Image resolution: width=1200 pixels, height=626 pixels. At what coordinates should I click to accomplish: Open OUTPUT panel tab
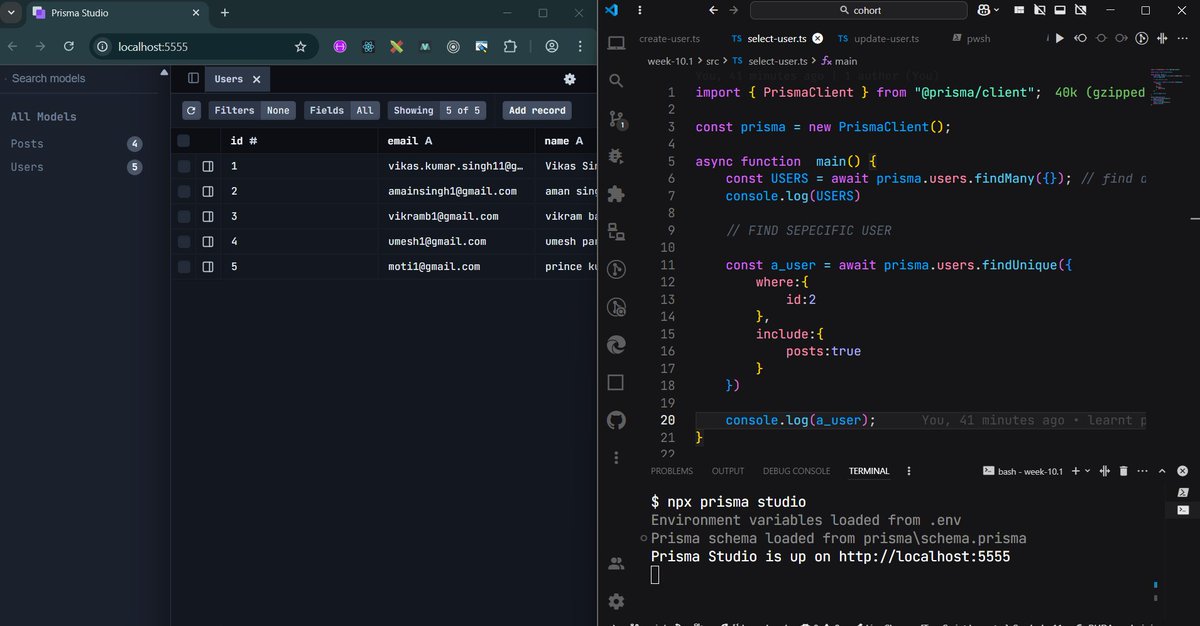click(728, 471)
